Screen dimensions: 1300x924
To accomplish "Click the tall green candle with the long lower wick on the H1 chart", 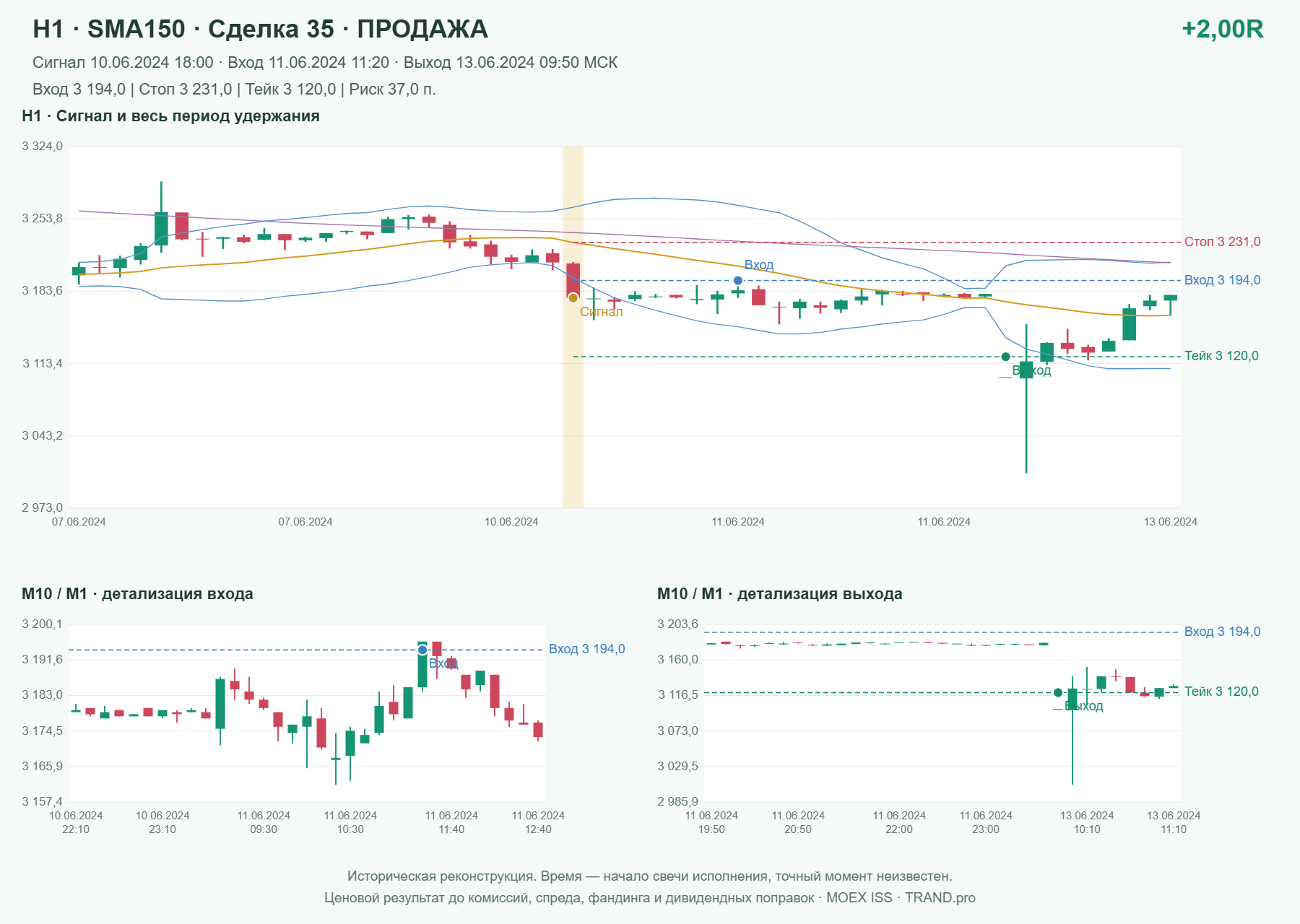I will (1026, 398).
